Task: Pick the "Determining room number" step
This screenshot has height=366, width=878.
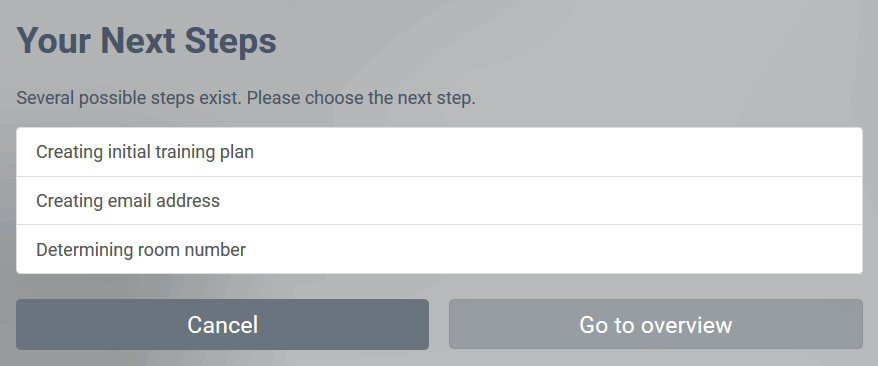Action: pos(439,250)
